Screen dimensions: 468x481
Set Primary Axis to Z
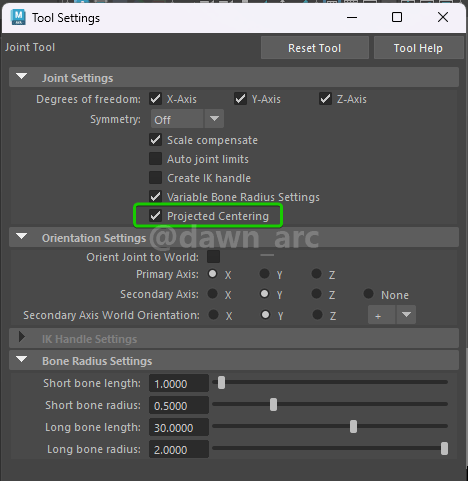tap(316, 274)
